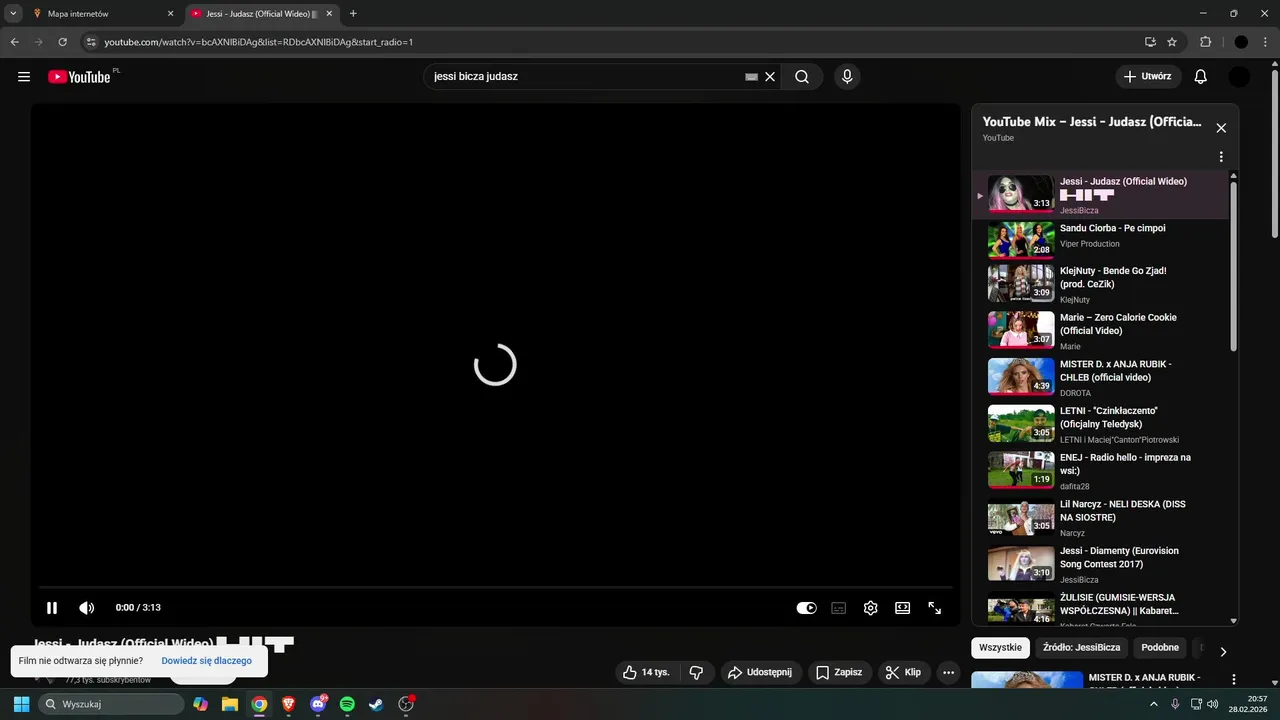Open options for MISTER D. recommended video
This screenshot has width=1280, height=720.
click(x=1233, y=679)
